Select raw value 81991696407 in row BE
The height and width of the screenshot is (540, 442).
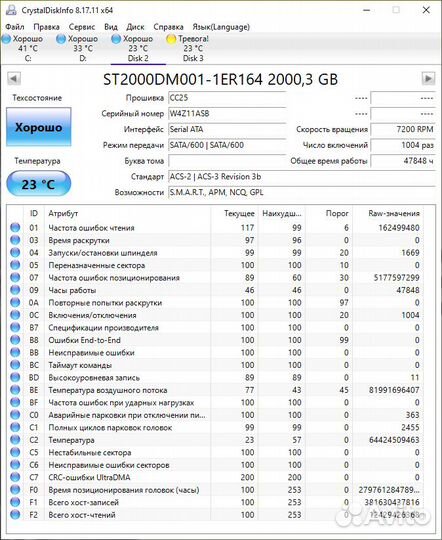(x=394, y=390)
